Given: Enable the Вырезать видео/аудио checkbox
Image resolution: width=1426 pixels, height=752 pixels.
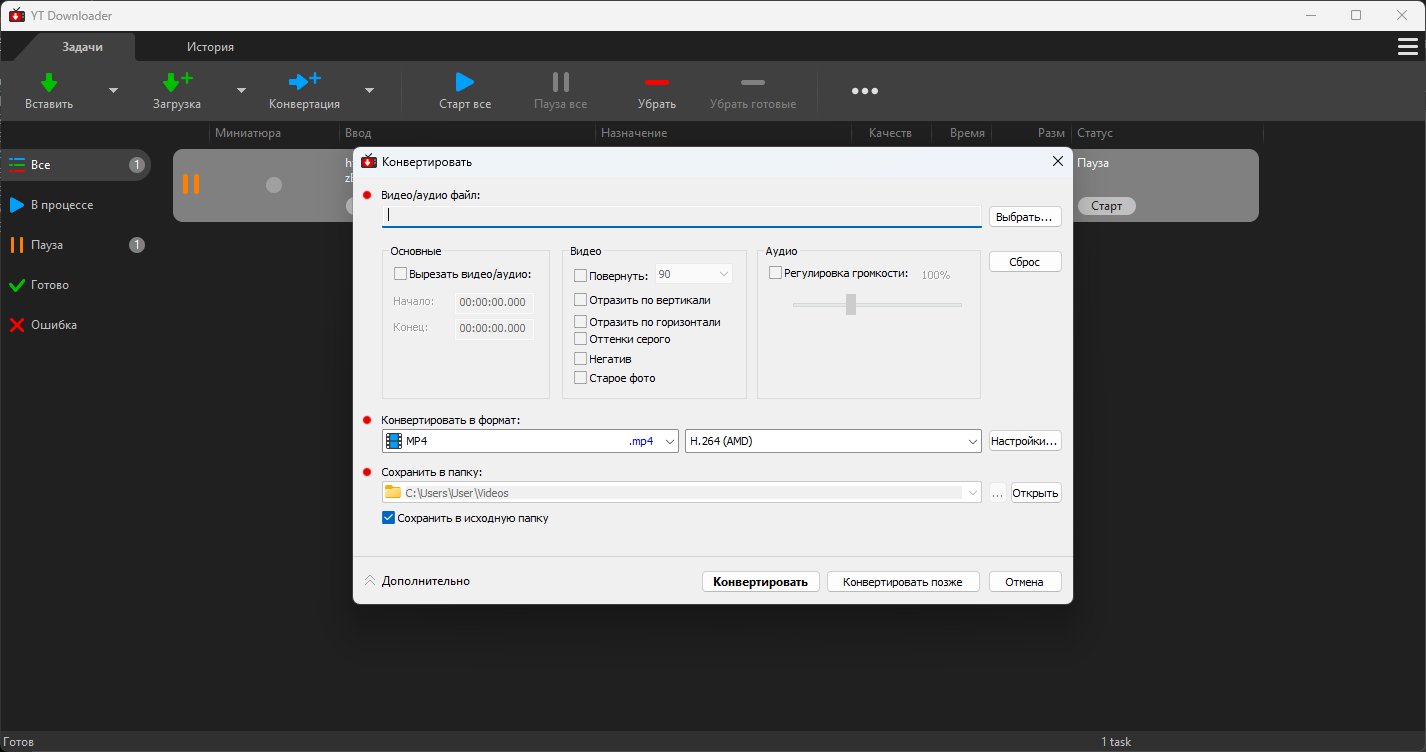Looking at the screenshot, I should [x=401, y=274].
